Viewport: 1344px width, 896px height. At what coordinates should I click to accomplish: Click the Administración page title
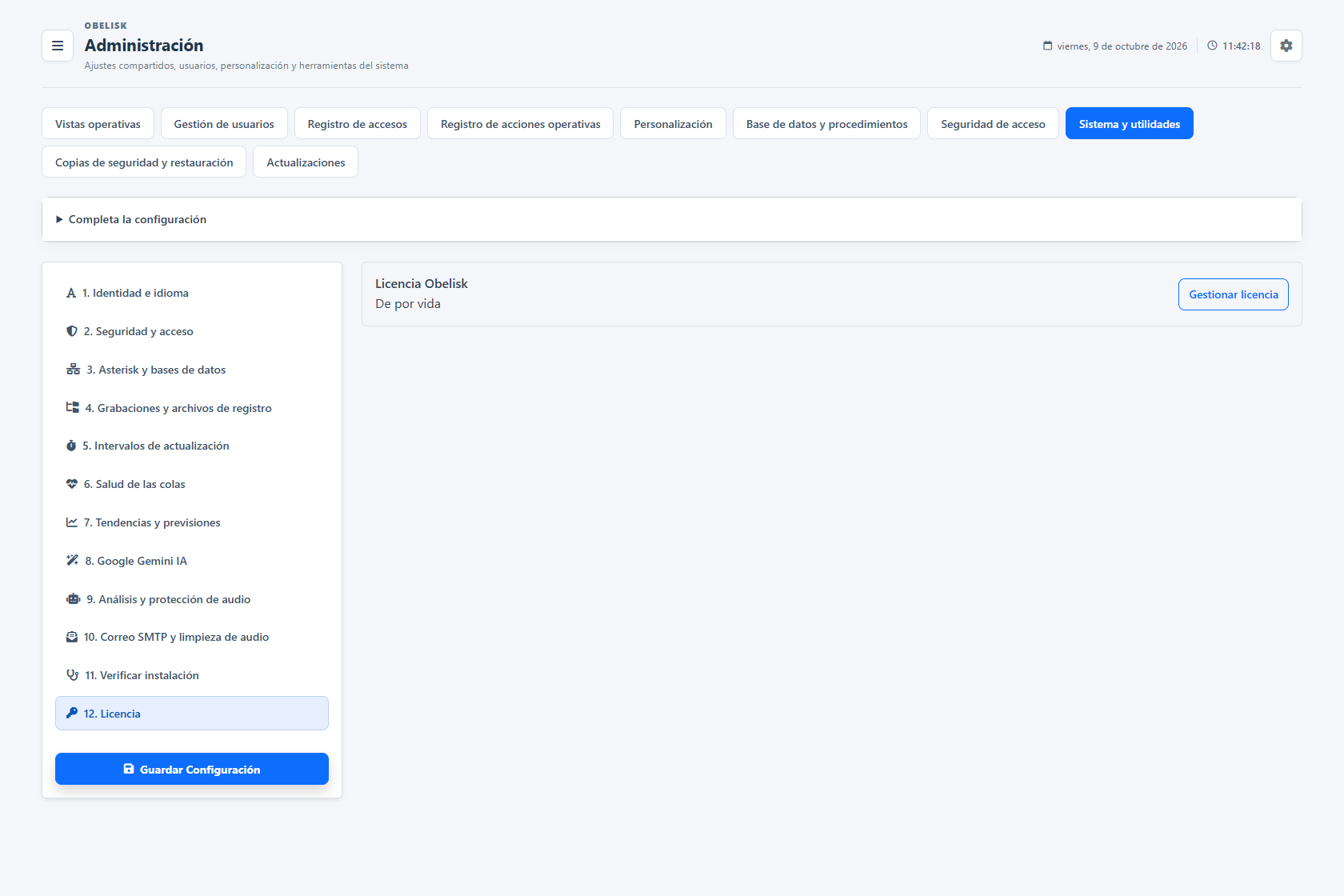coord(144,46)
